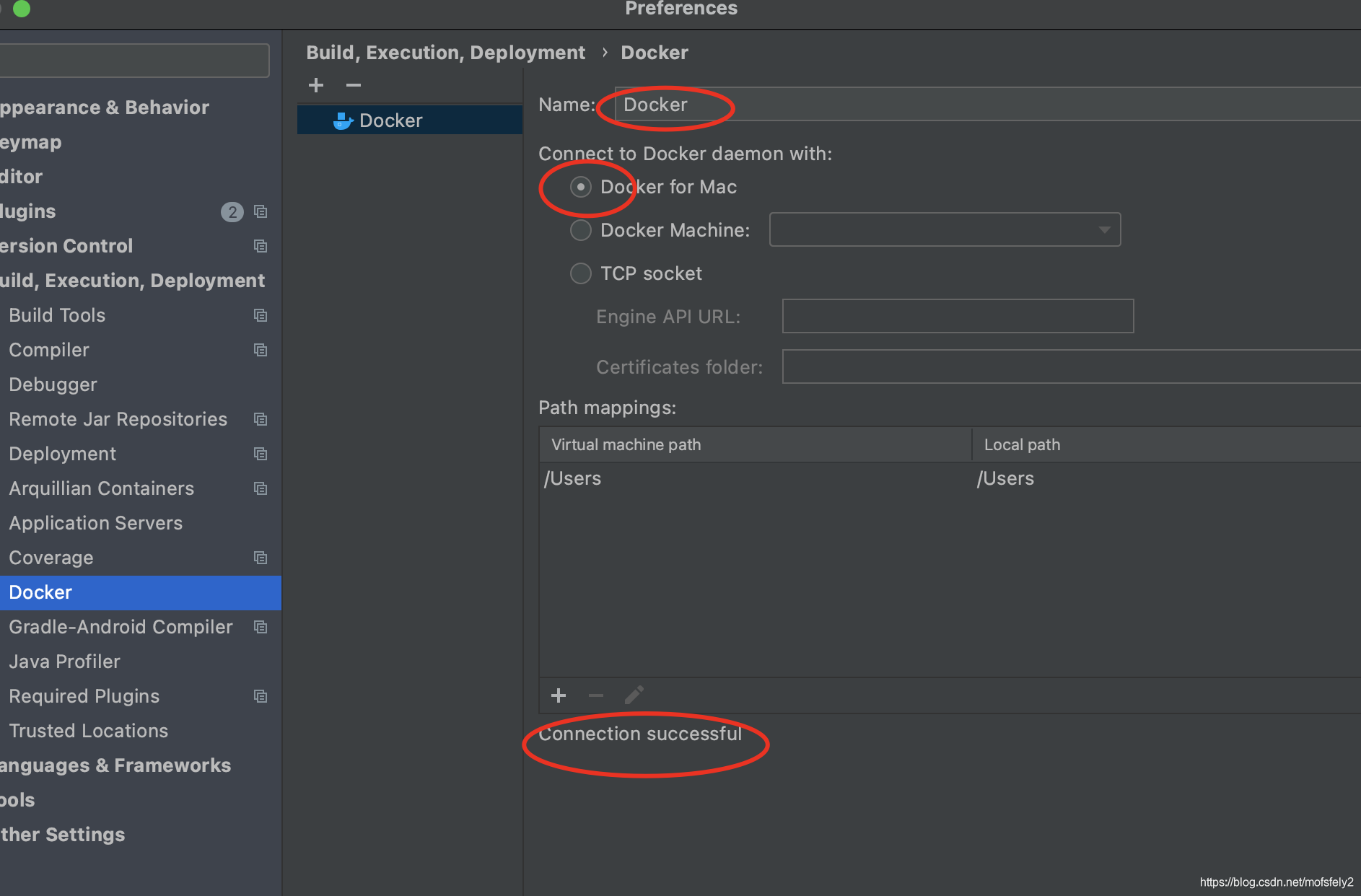This screenshot has width=1361, height=896.
Task: Remove selected Docker configuration with minus icon
Action: click(x=353, y=85)
